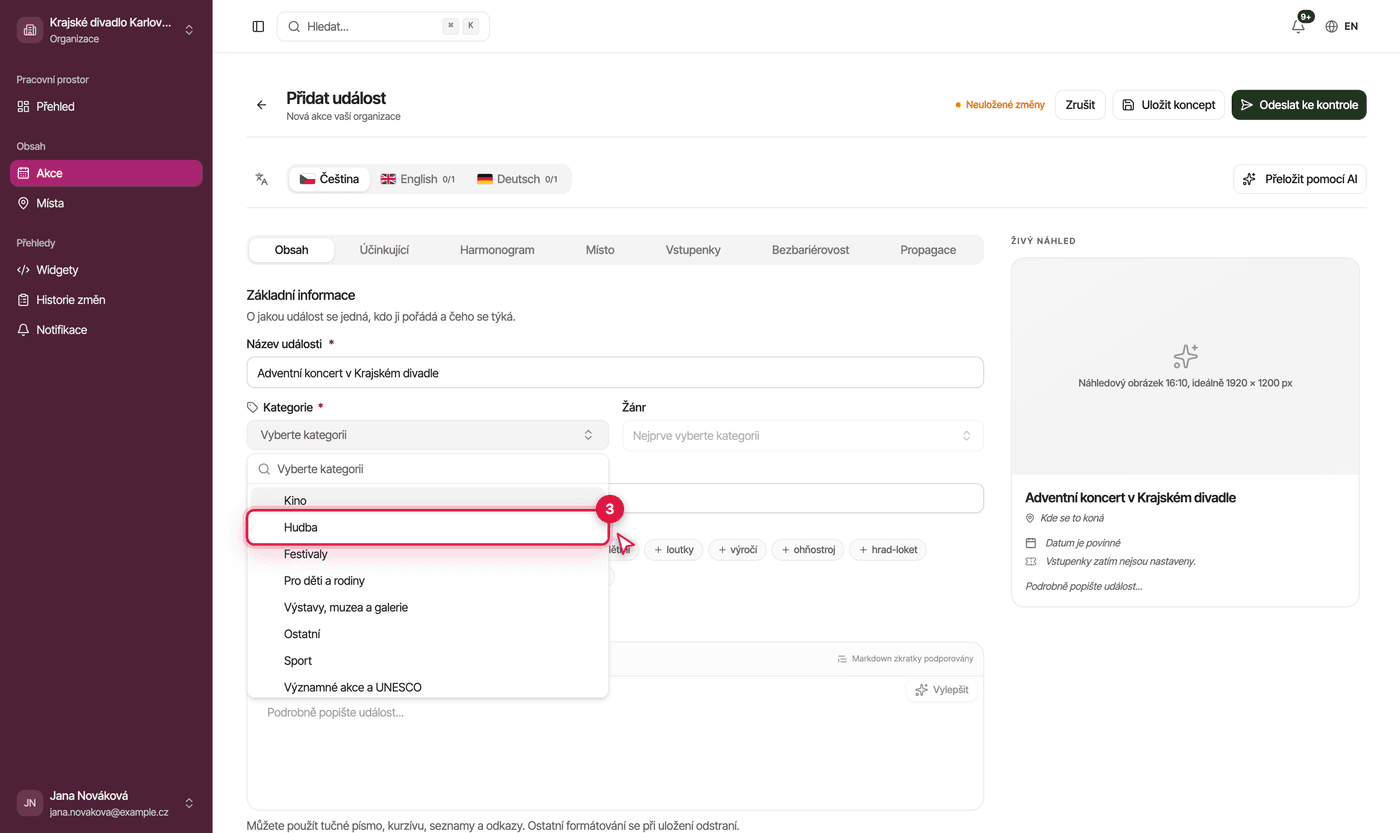Choose Festivaly from category list
This screenshot has height=833, width=1400.
click(428, 554)
